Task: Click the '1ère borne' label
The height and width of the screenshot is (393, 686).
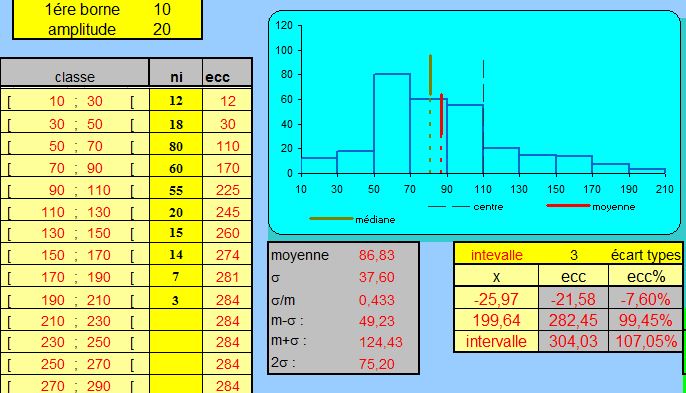Action: (82, 10)
